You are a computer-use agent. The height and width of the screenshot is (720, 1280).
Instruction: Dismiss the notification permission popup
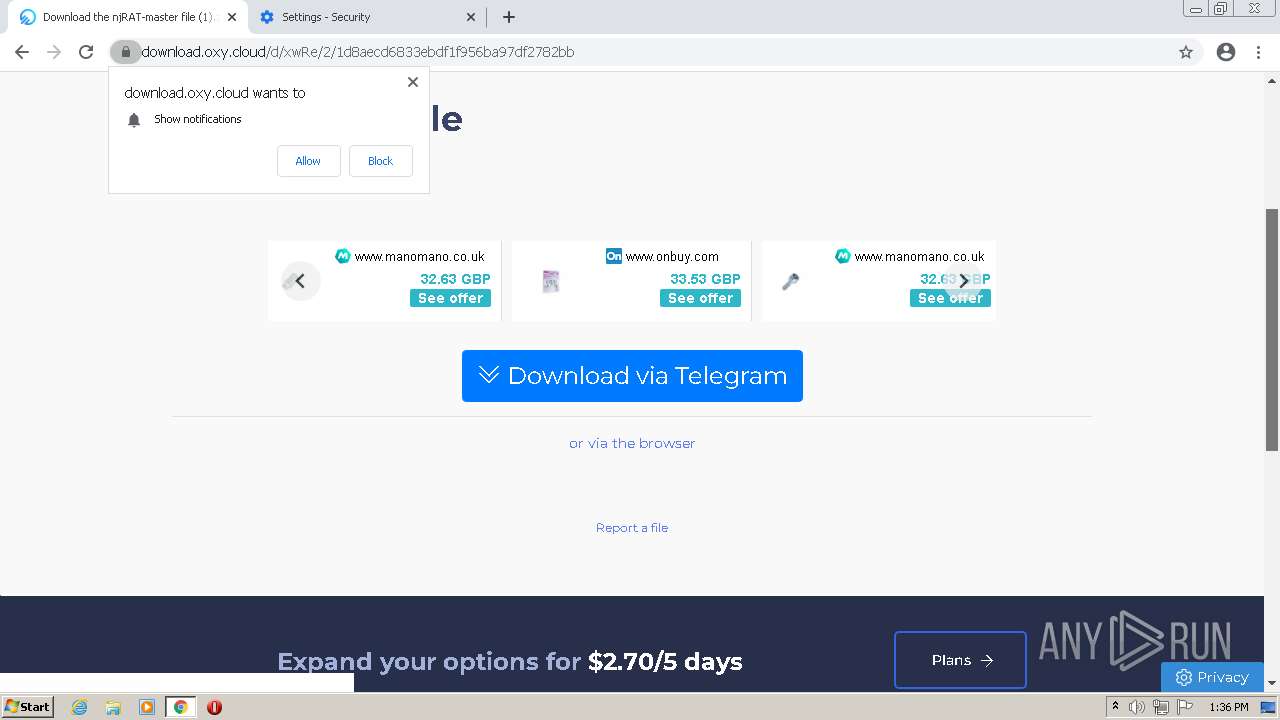pyautogui.click(x=413, y=82)
